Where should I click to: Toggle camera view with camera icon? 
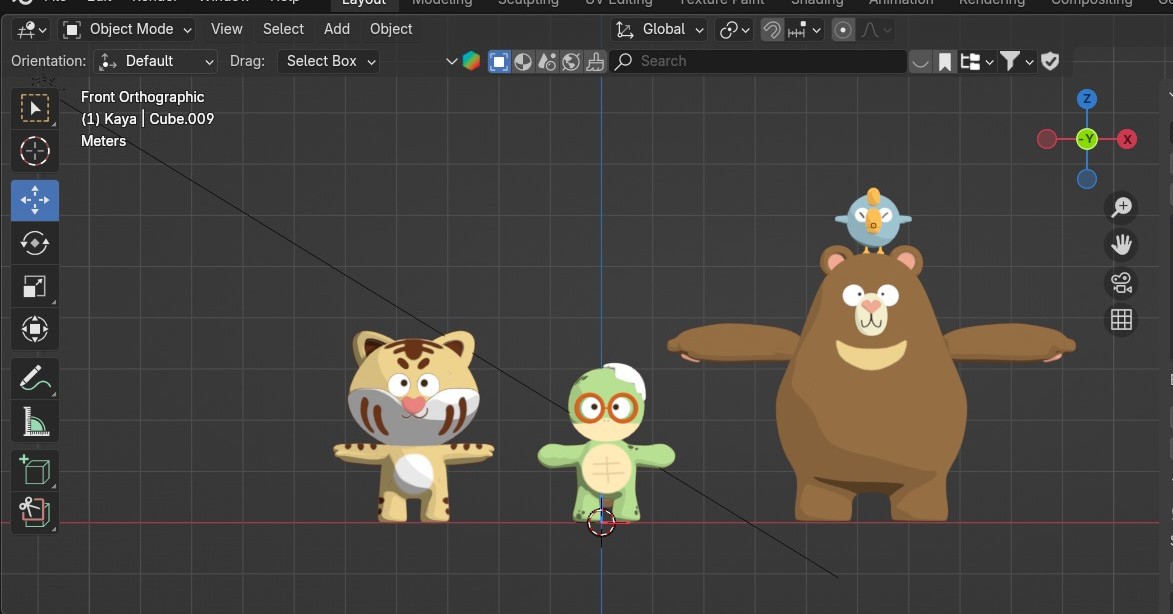click(x=1121, y=283)
